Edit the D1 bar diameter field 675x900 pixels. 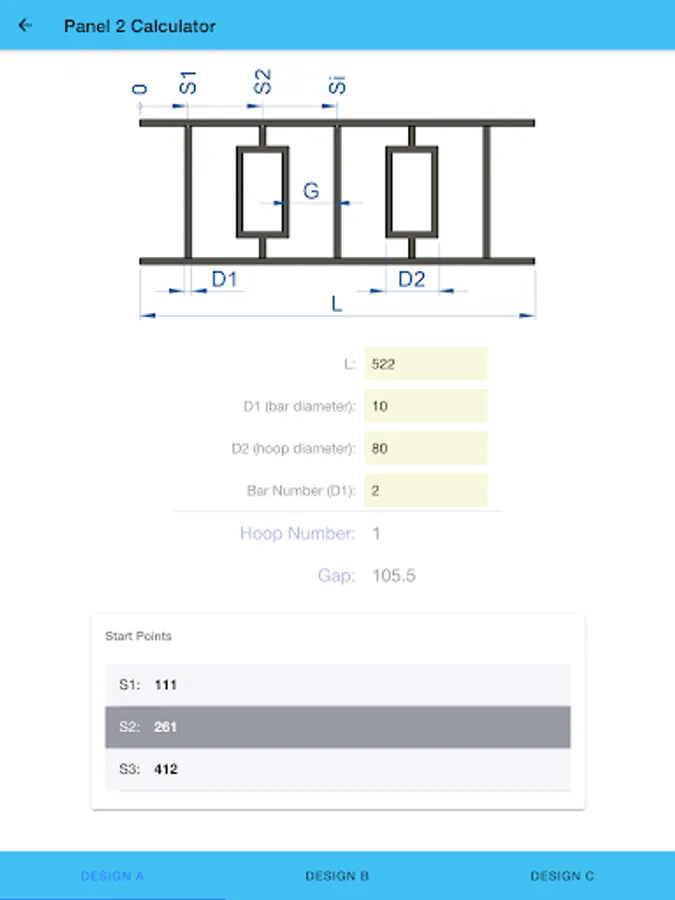pos(425,406)
